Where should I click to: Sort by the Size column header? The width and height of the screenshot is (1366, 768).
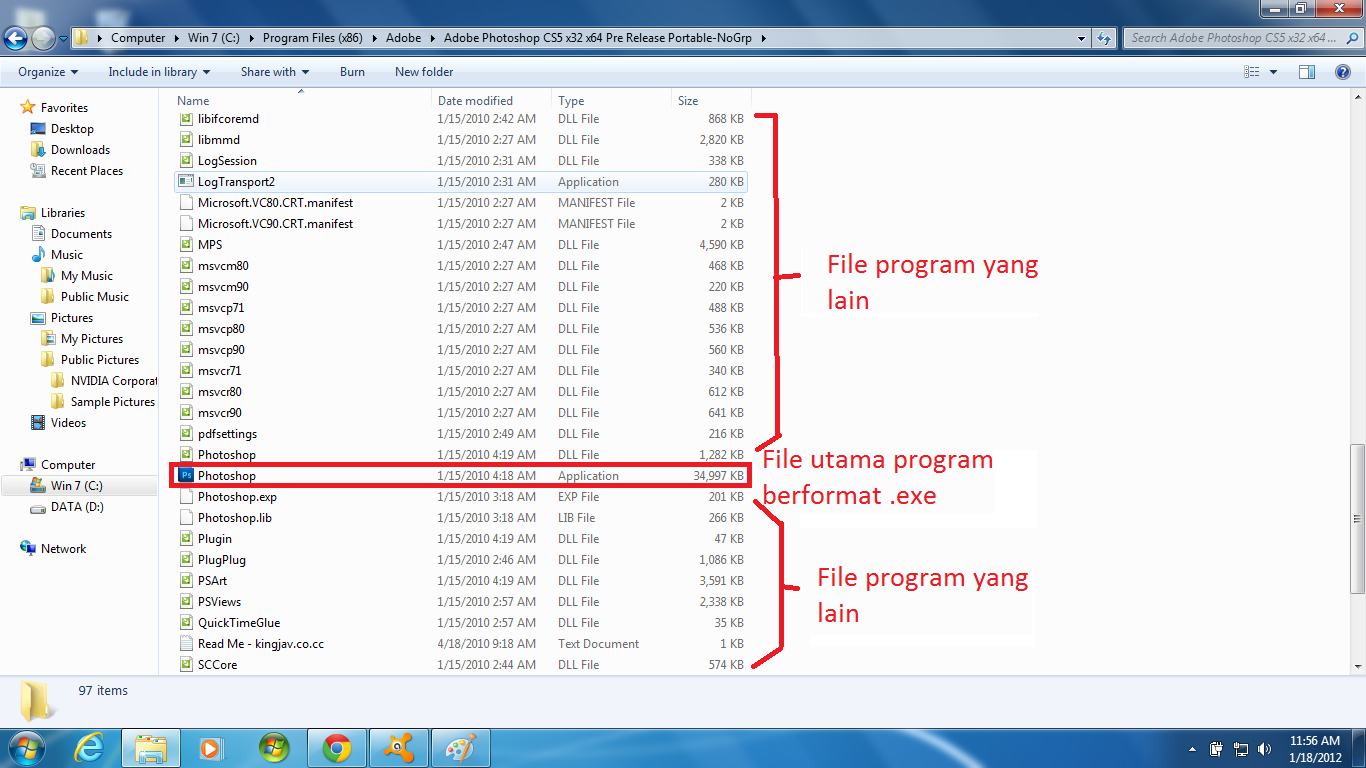(x=709, y=101)
